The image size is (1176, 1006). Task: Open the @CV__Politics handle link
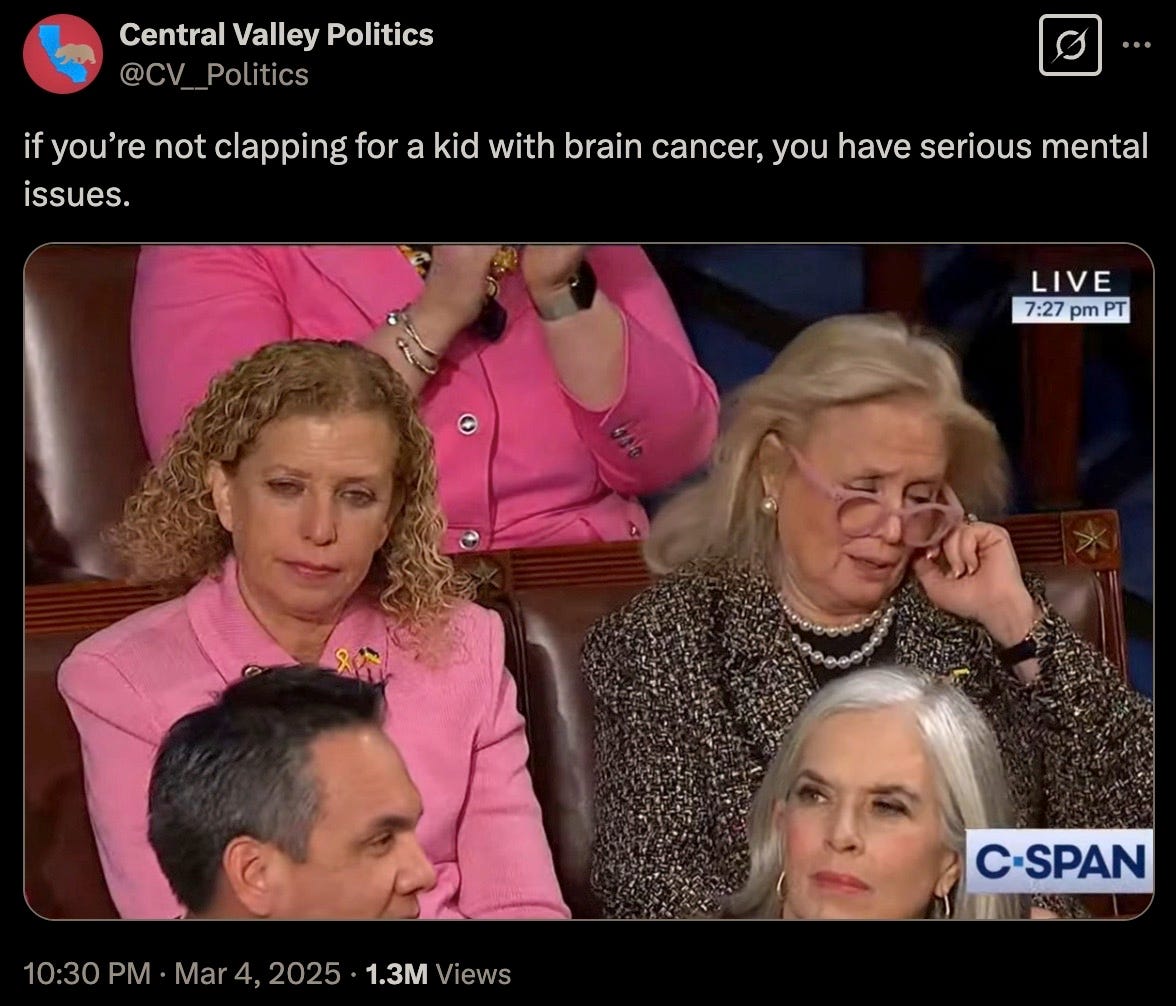pos(214,74)
